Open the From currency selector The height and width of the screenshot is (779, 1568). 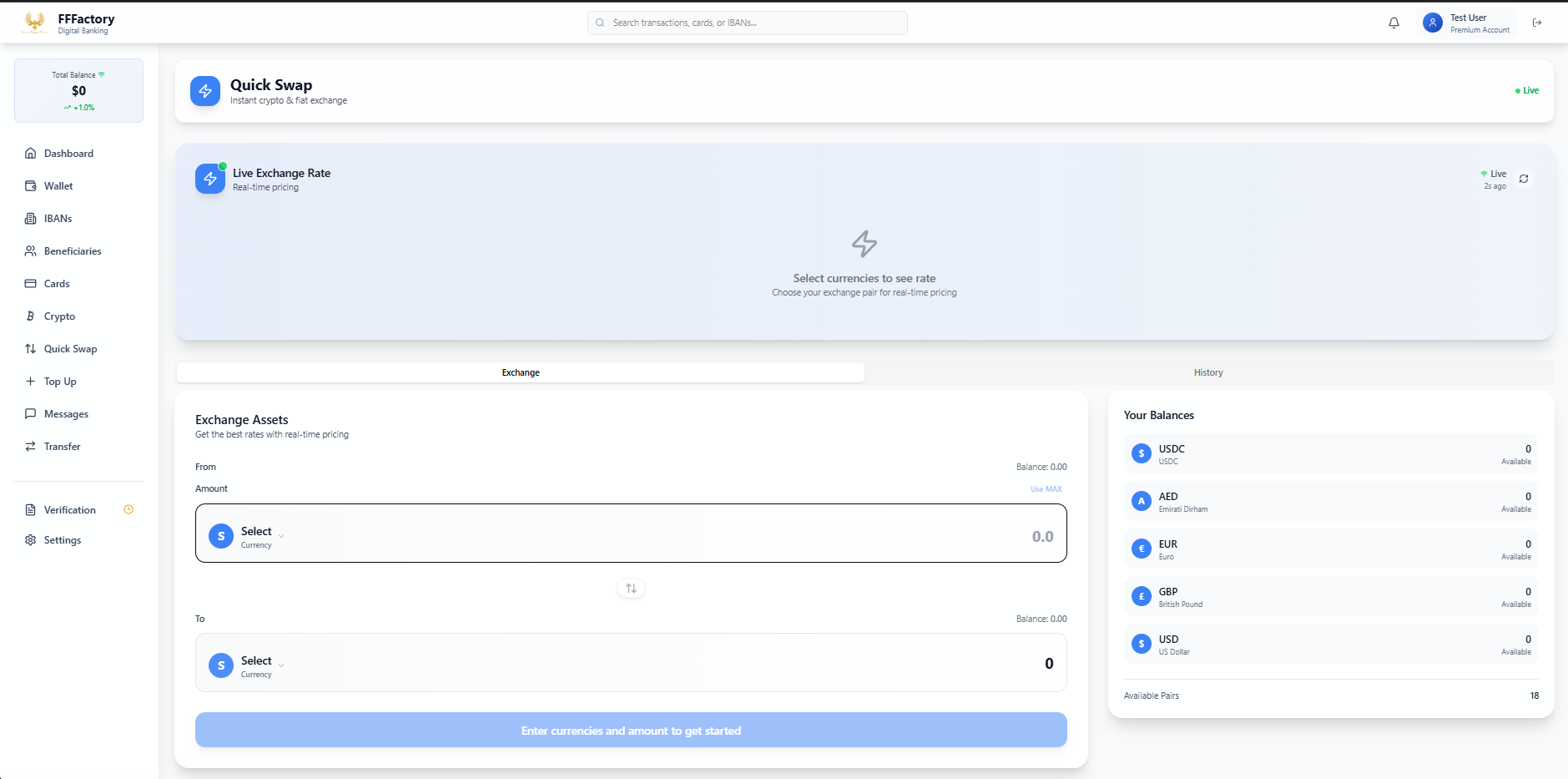[248, 536]
